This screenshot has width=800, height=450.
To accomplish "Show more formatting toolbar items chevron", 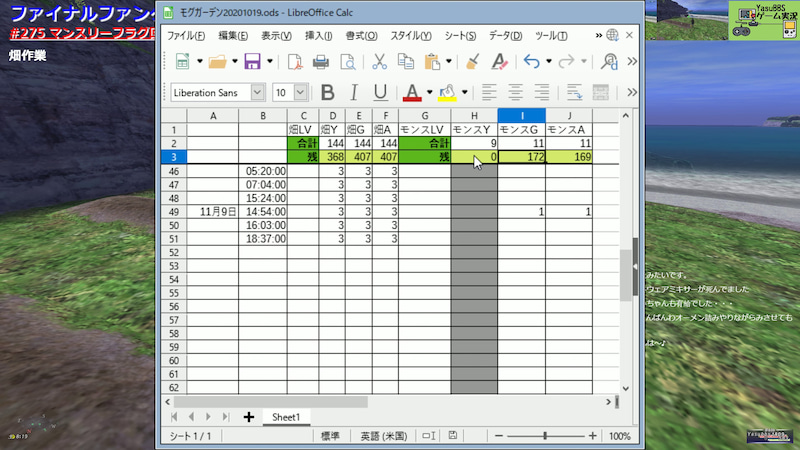I will coord(632,92).
